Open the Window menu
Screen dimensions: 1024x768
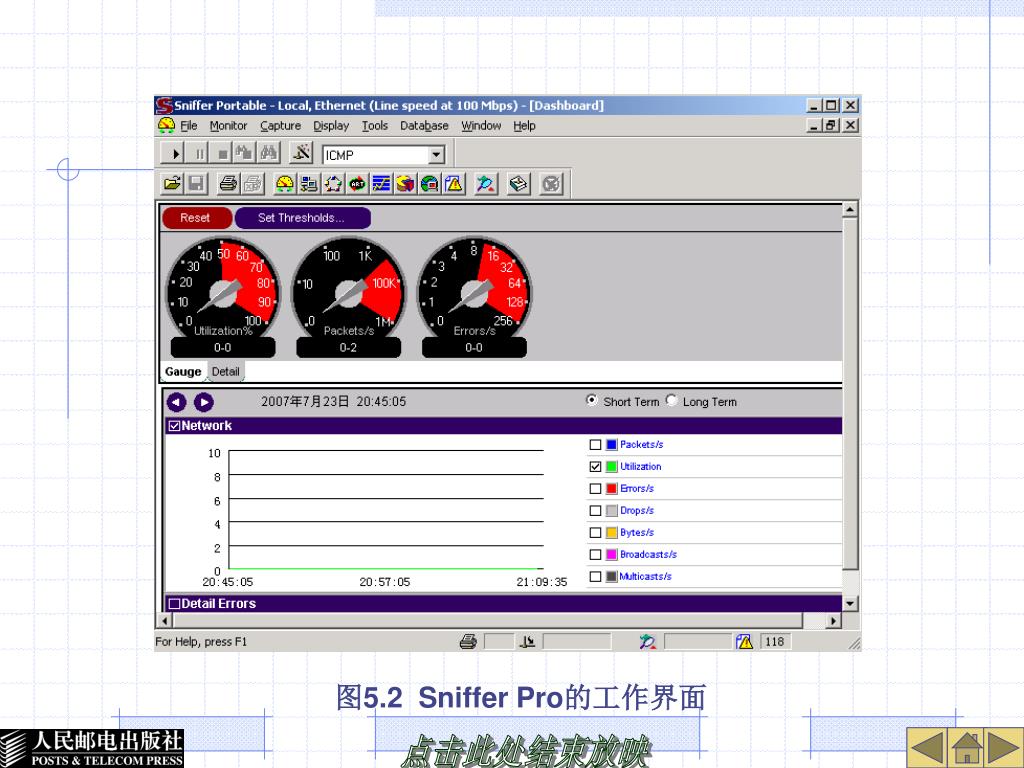pos(481,125)
